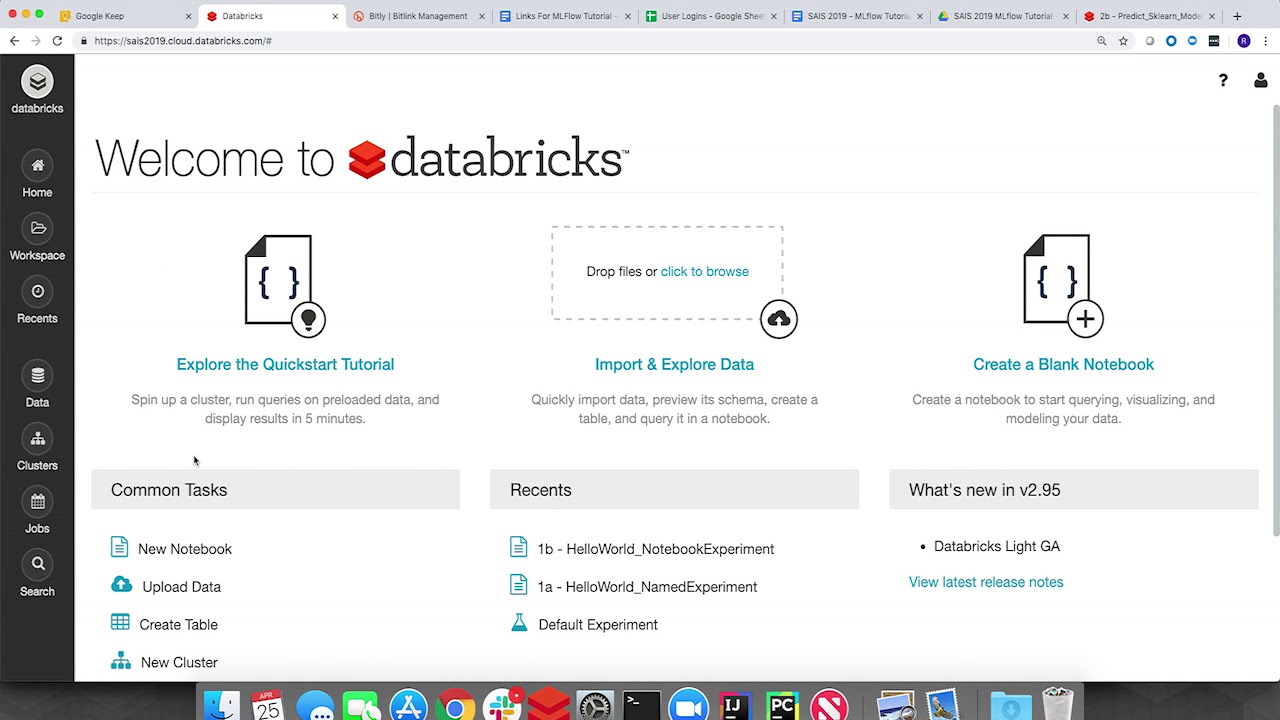Viewport: 1280px width, 720px height.
Task: Select New Notebook under Common Tasks
Action: coord(184,549)
